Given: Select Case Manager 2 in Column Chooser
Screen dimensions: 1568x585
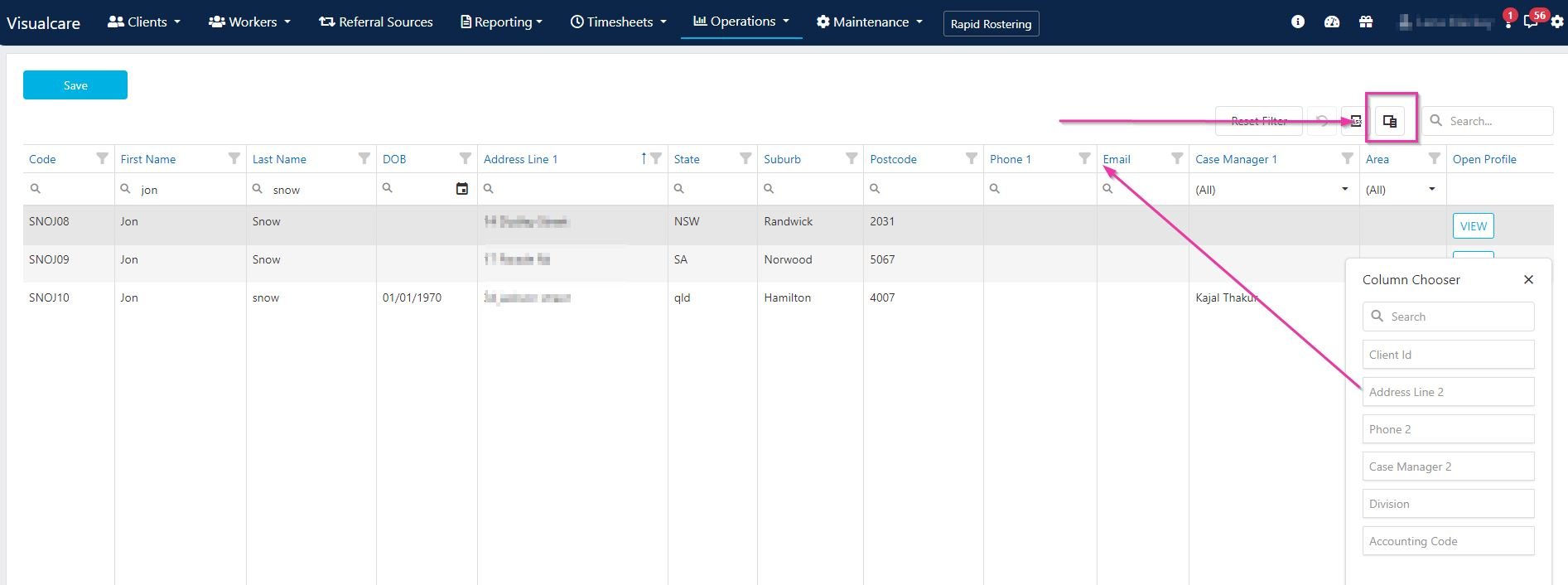Looking at the screenshot, I should point(1448,467).
